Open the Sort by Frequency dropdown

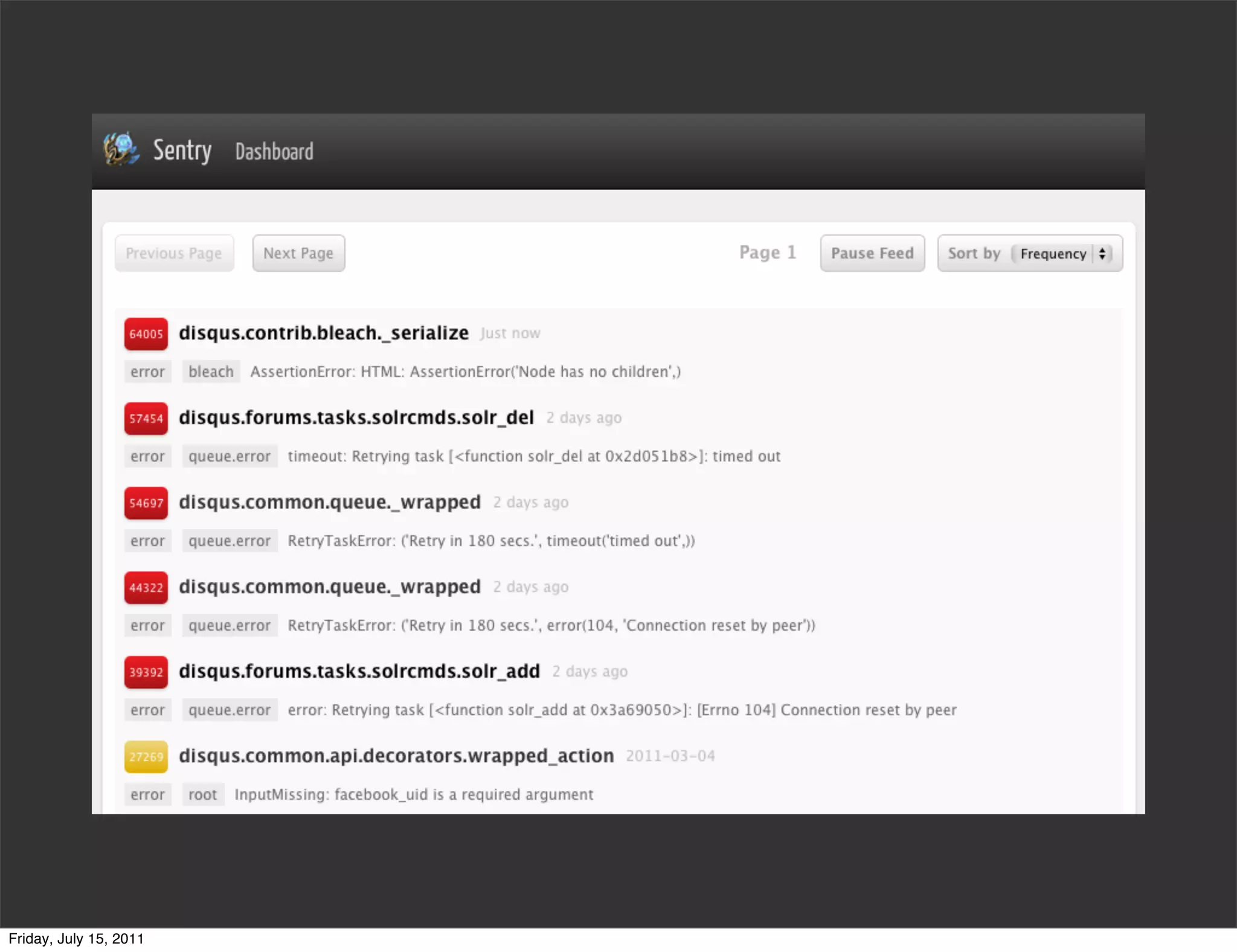(x=1054, y=254)
